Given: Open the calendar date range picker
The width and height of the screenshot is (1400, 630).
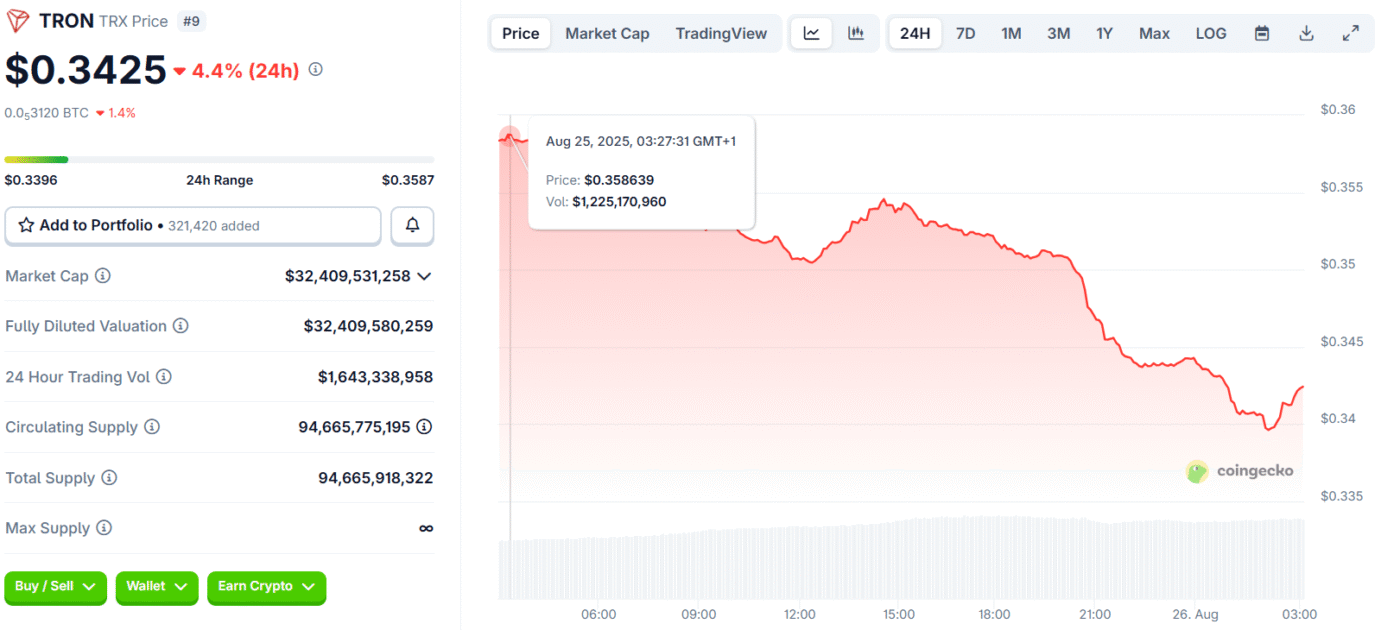Looking at the screenshot, I should click(1262, 33).
